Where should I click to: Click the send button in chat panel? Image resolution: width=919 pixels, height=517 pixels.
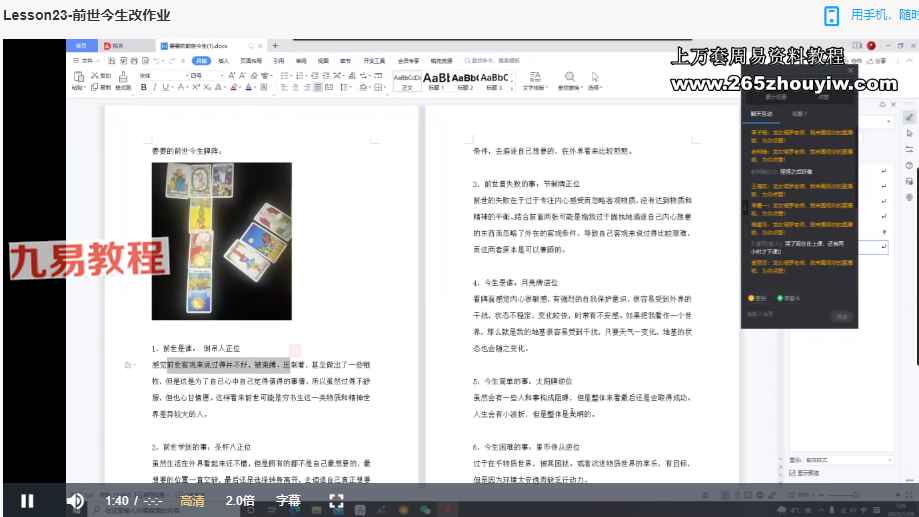point(842,317)
